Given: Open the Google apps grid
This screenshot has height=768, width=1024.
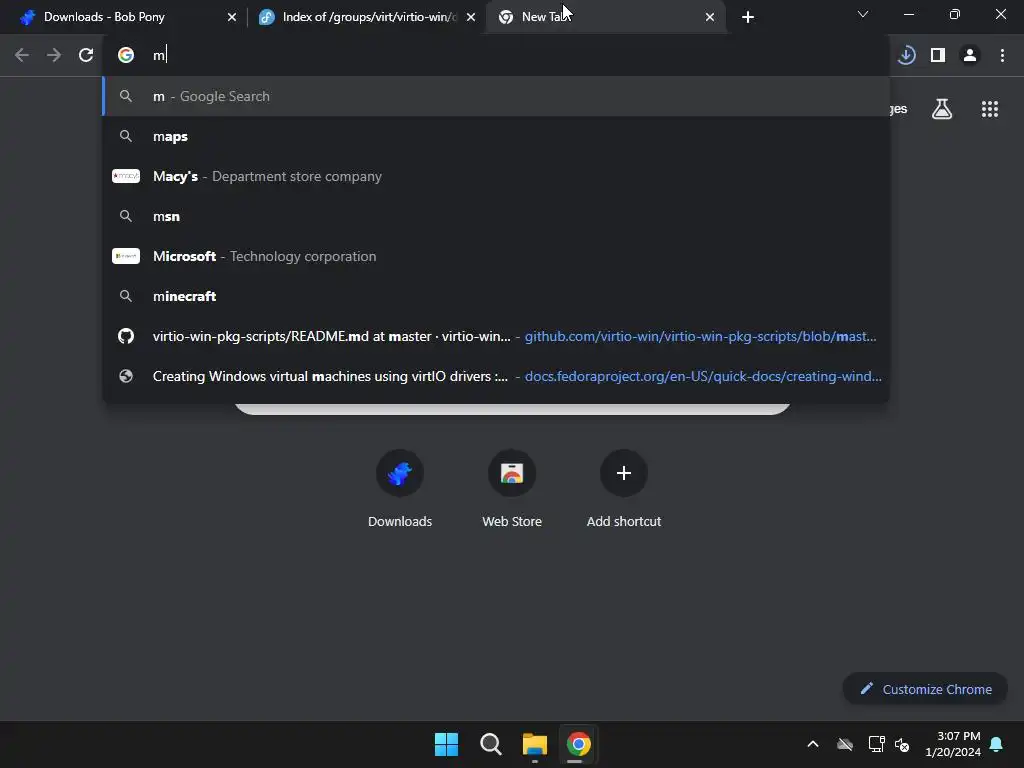Looking at the screenshot, I should tap(990, 109).
